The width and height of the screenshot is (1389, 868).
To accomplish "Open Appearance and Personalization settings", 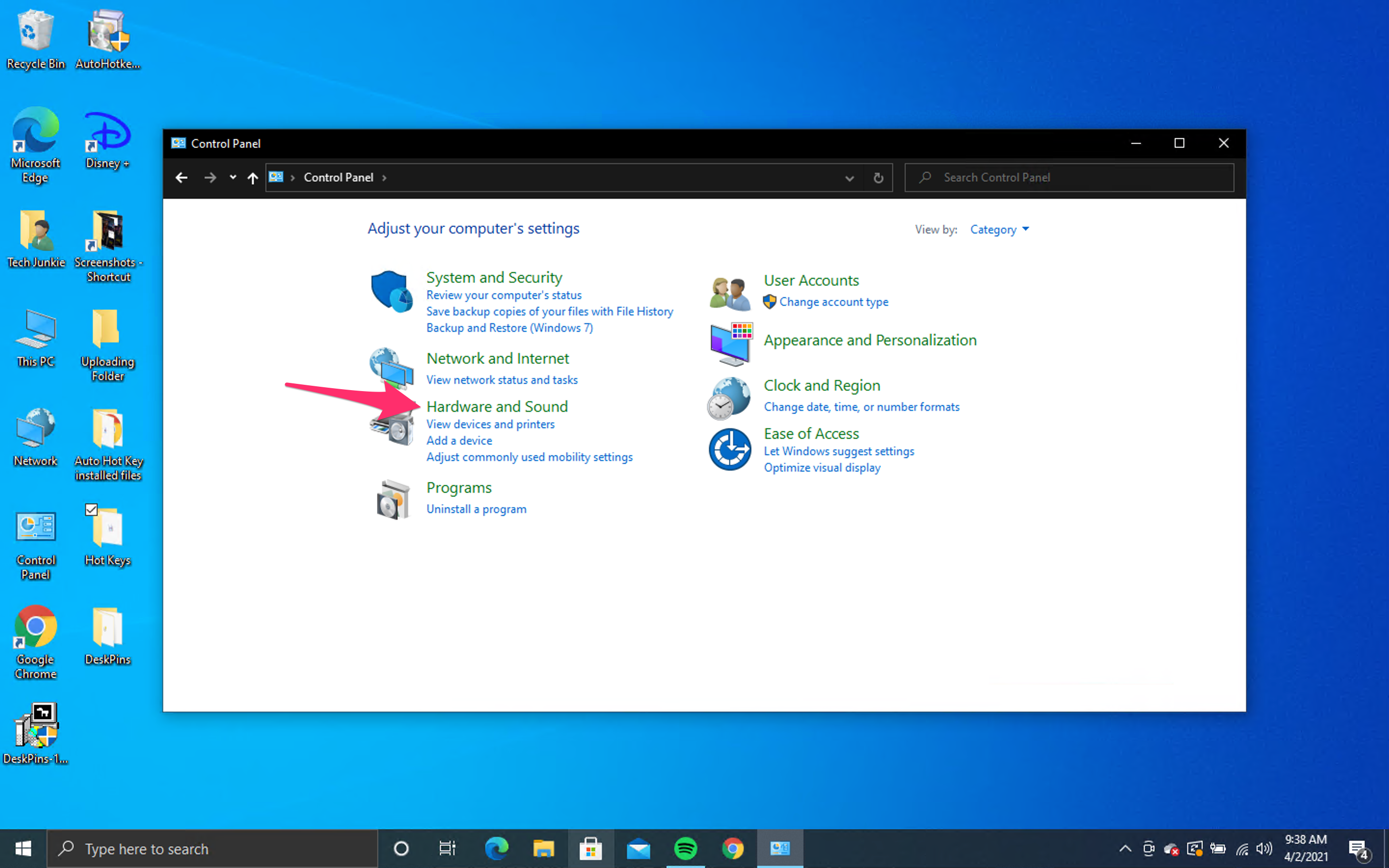I will (869, 340).
